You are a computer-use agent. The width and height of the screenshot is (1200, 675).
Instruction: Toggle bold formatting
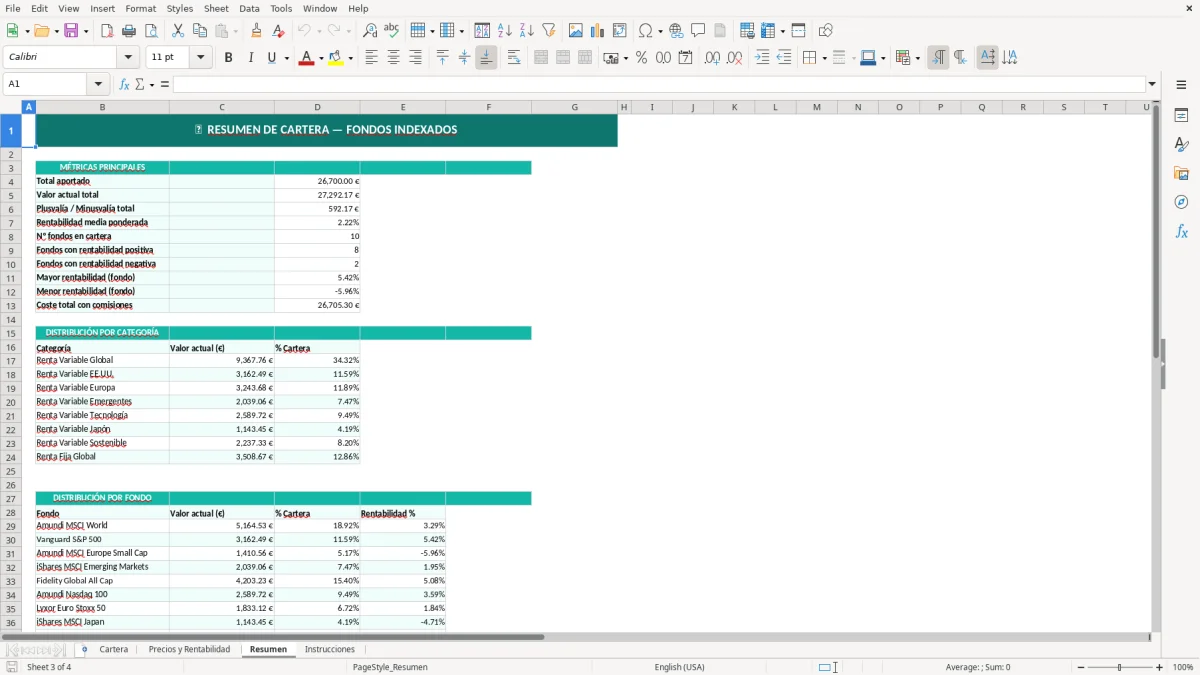[229, 58]
